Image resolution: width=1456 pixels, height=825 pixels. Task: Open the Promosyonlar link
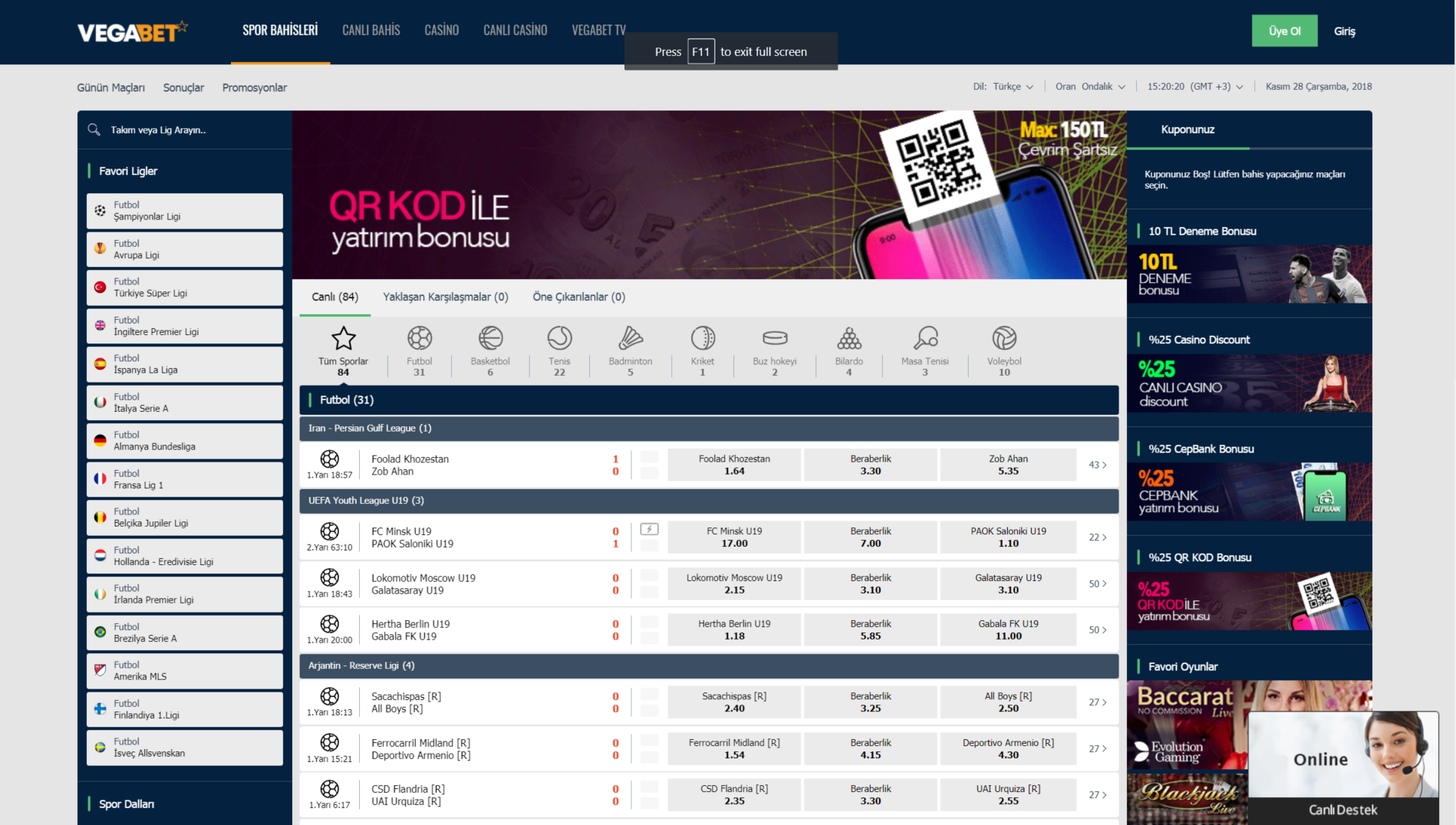click(x=255, y=87)
